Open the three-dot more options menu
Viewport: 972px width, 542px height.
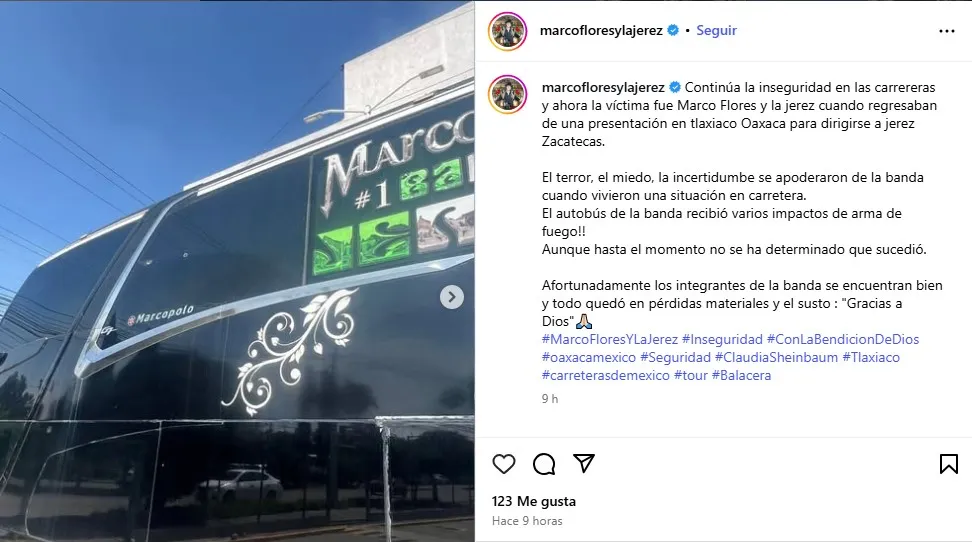947,31
